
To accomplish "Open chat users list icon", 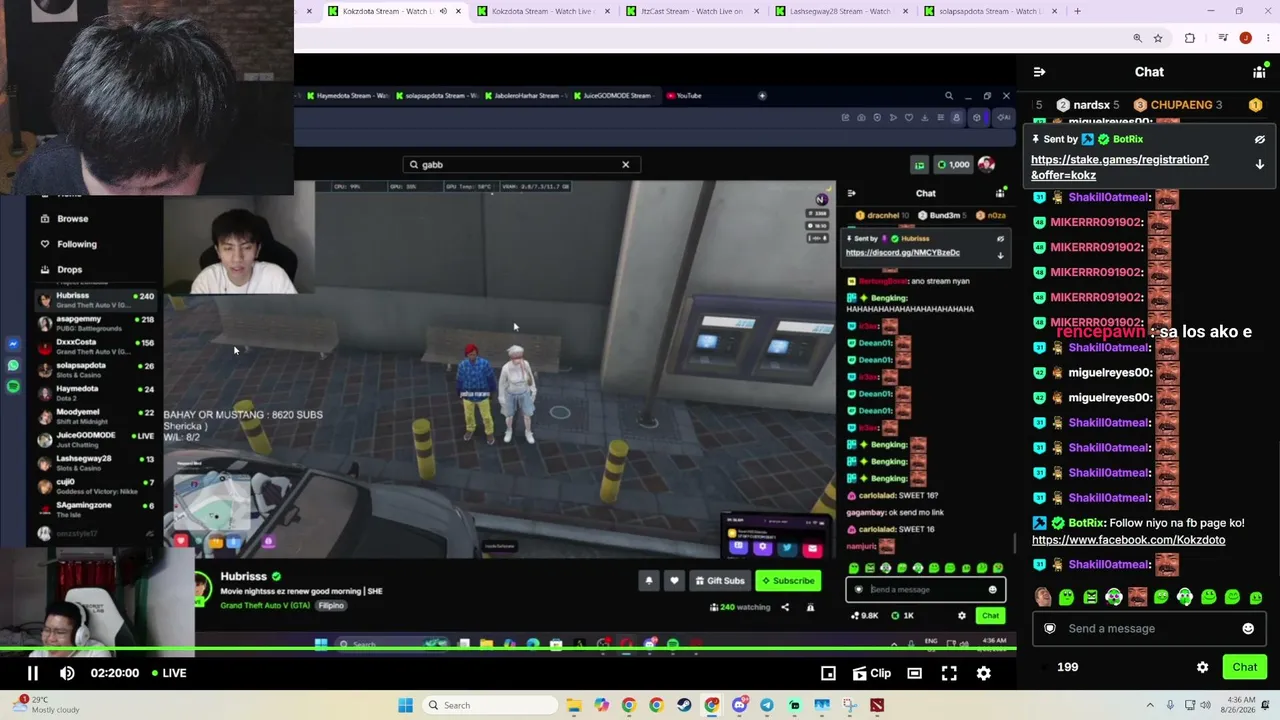I will (x=1259, y=72).
